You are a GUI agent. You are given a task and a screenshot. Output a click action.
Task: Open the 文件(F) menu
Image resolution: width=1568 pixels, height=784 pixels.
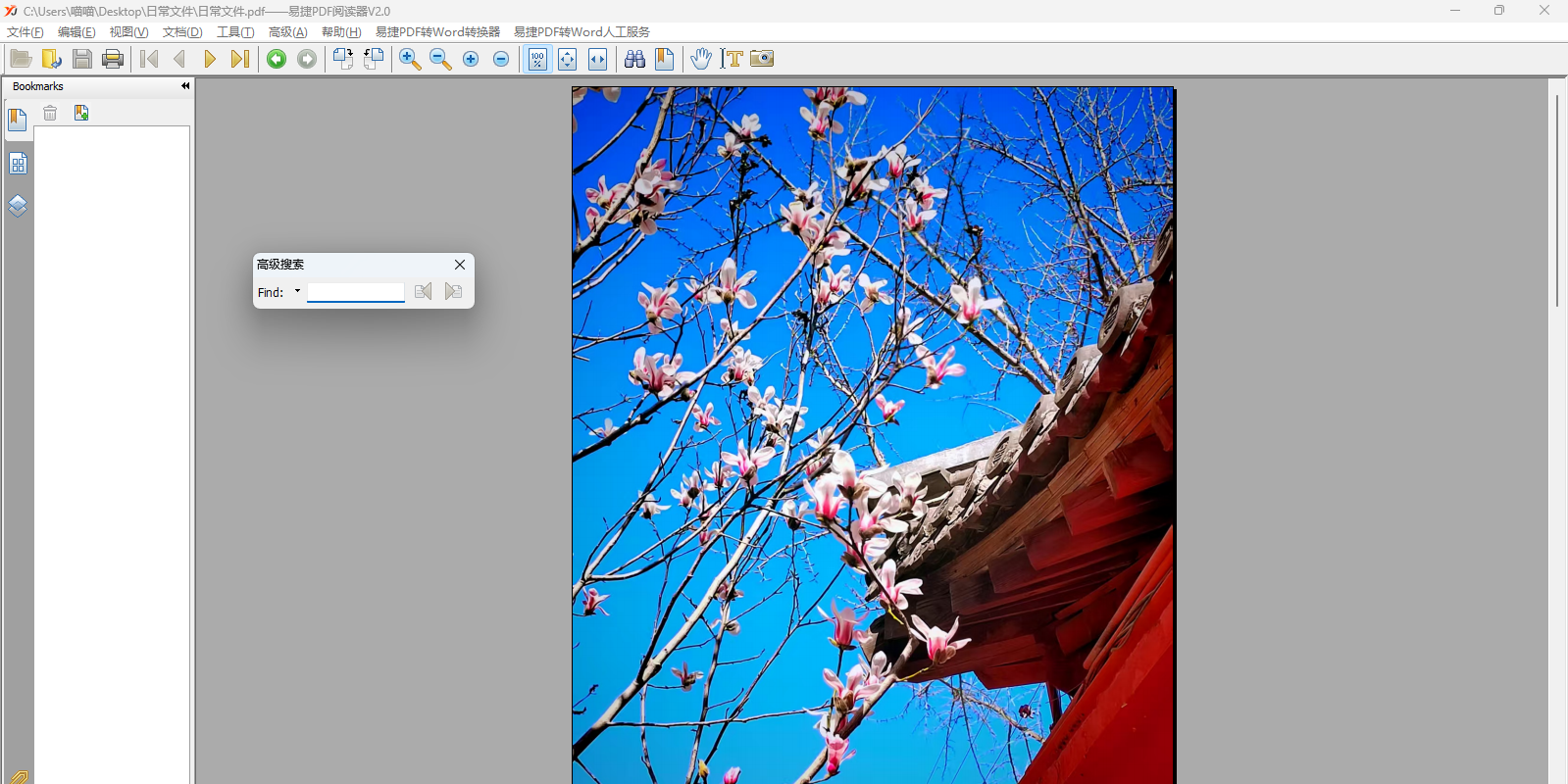(25, 32)
